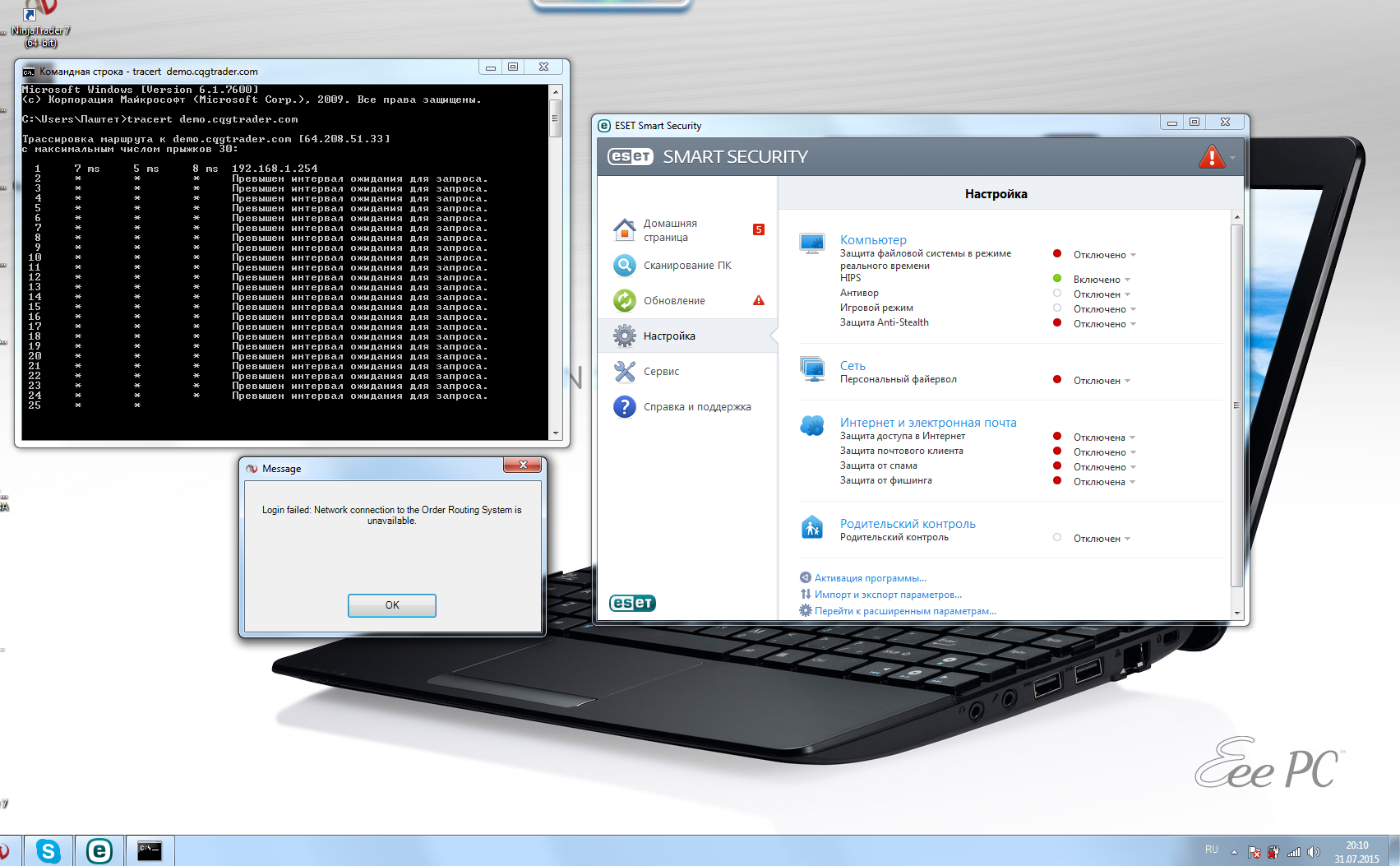Screen dimensions: 1400x866
Task: Click the Интернет и электронная почта cloud icon
Action: [x=812, y=425]
